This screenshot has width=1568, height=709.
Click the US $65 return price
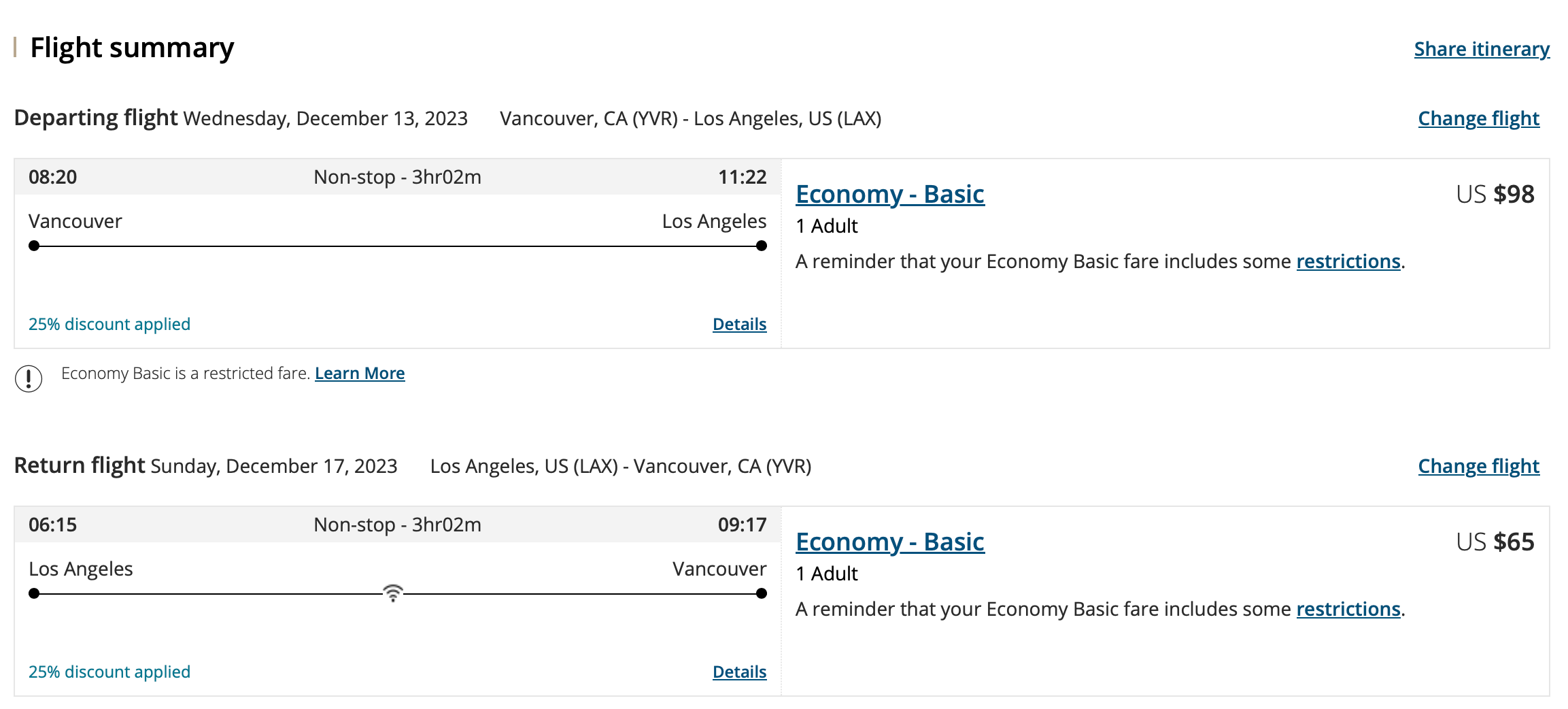click(x=1495, y=542)
